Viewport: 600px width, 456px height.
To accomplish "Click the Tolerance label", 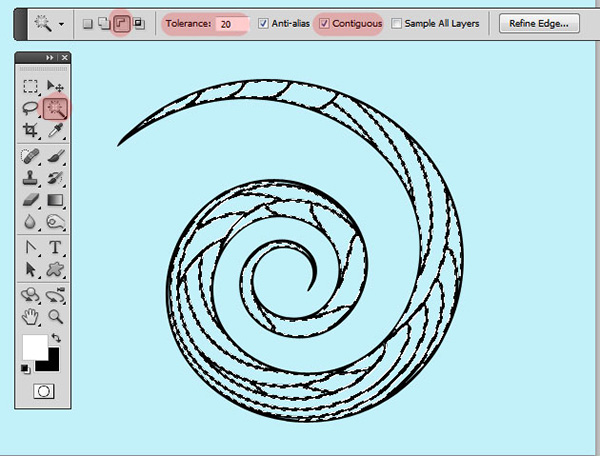I will click(x=188, y=24).
